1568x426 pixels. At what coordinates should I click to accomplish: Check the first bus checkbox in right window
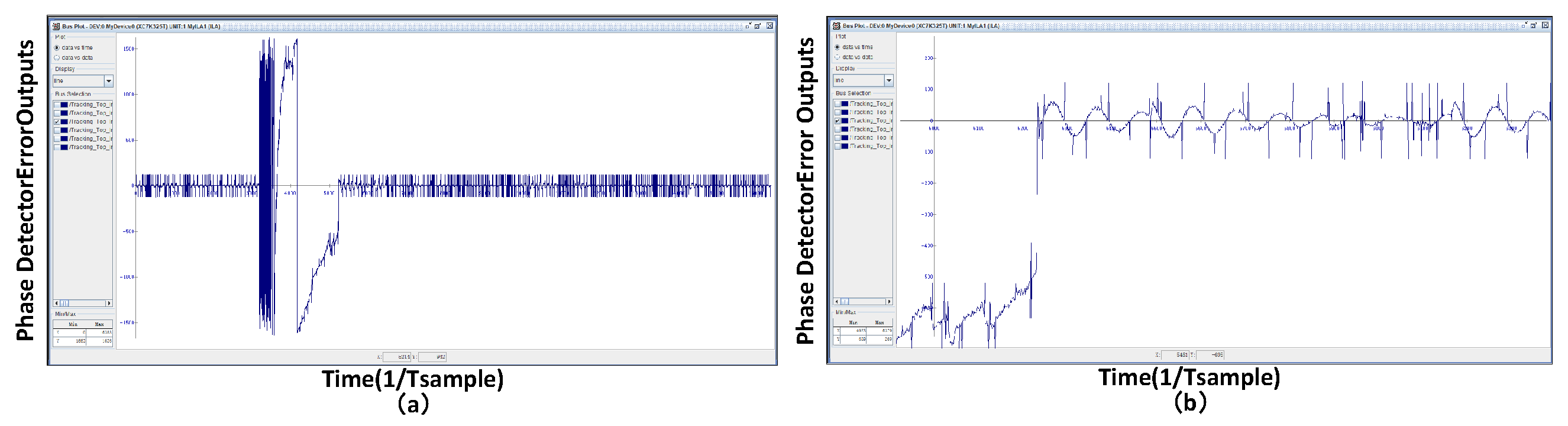[838, 104]
